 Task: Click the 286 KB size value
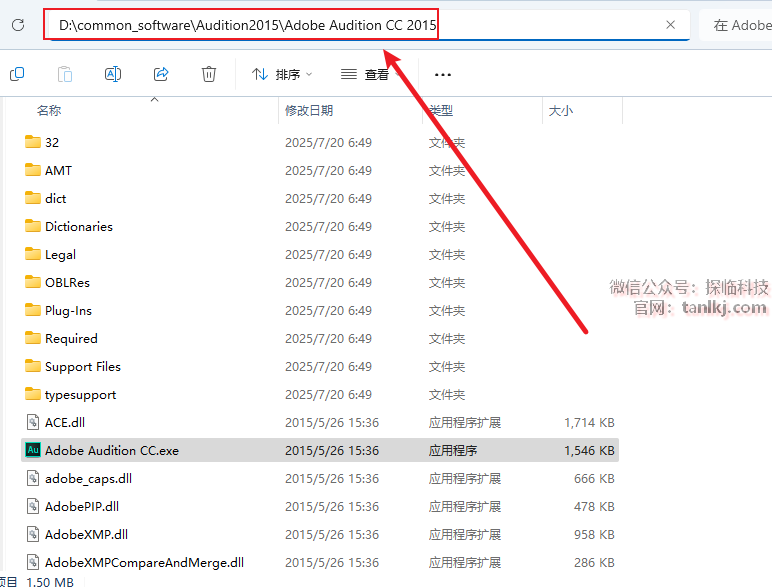(594, 563)
